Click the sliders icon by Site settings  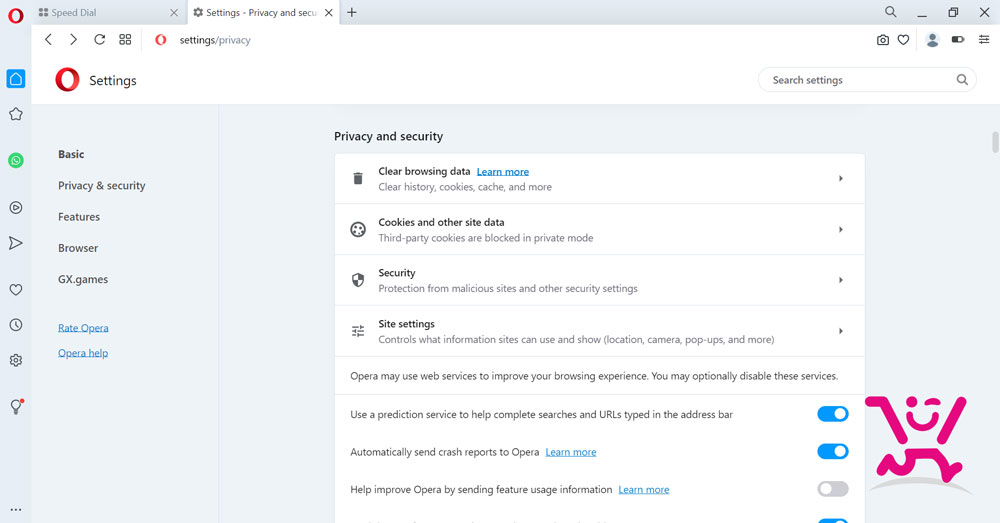point(358,331)
